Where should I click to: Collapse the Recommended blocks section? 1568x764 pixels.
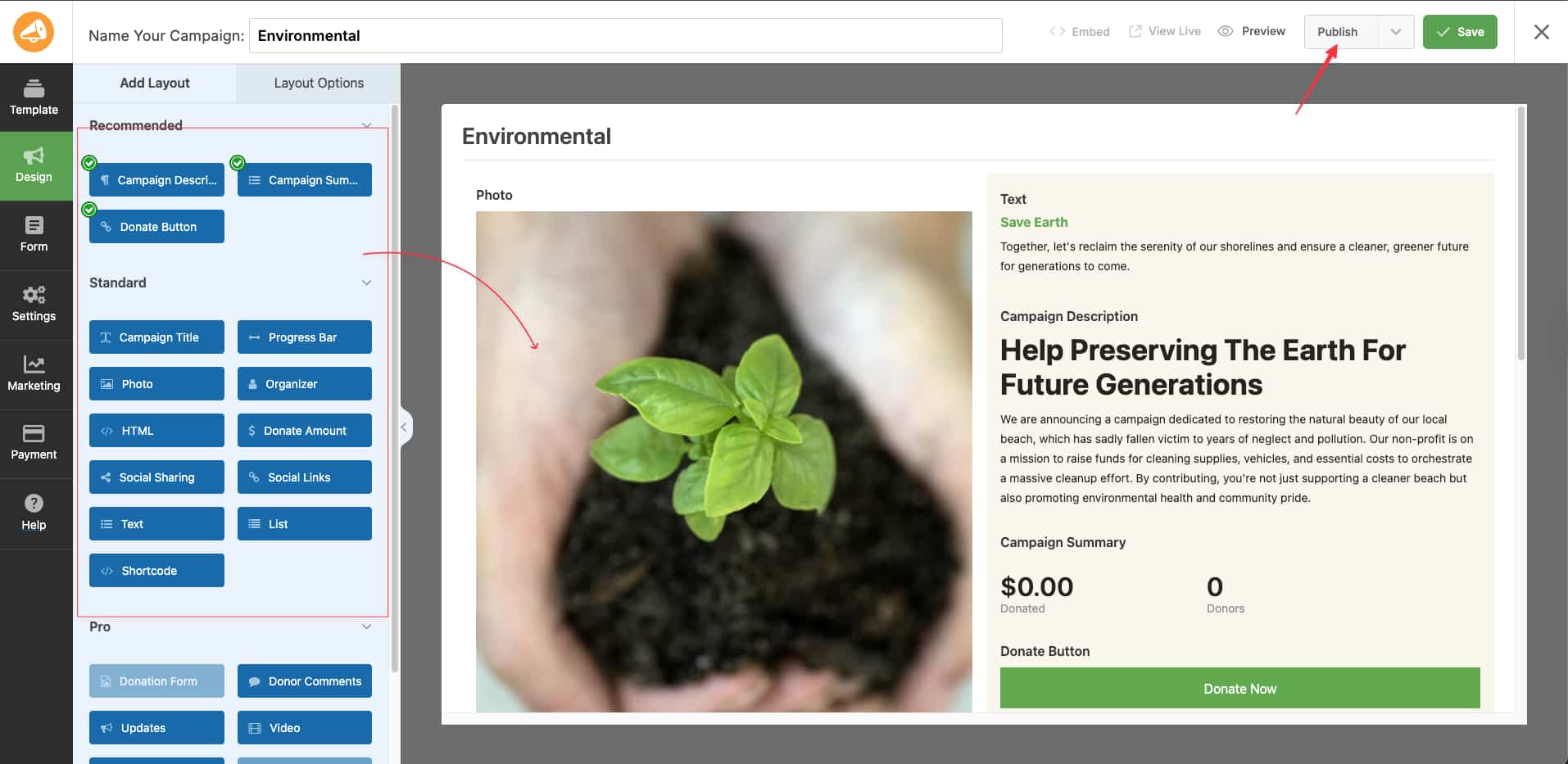coord(365,125)
